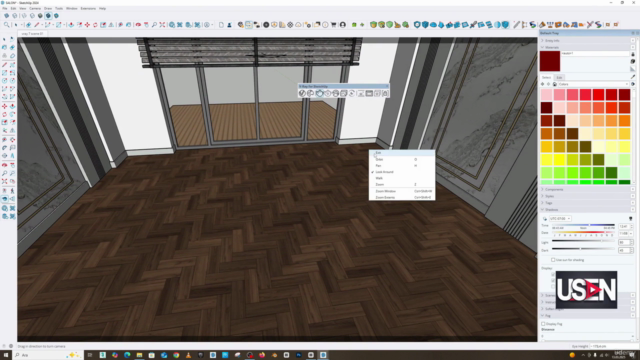Choose Walk from the context menu
Image resolution: width=640 pixels, height=360 pixels.
click(402, 178)
